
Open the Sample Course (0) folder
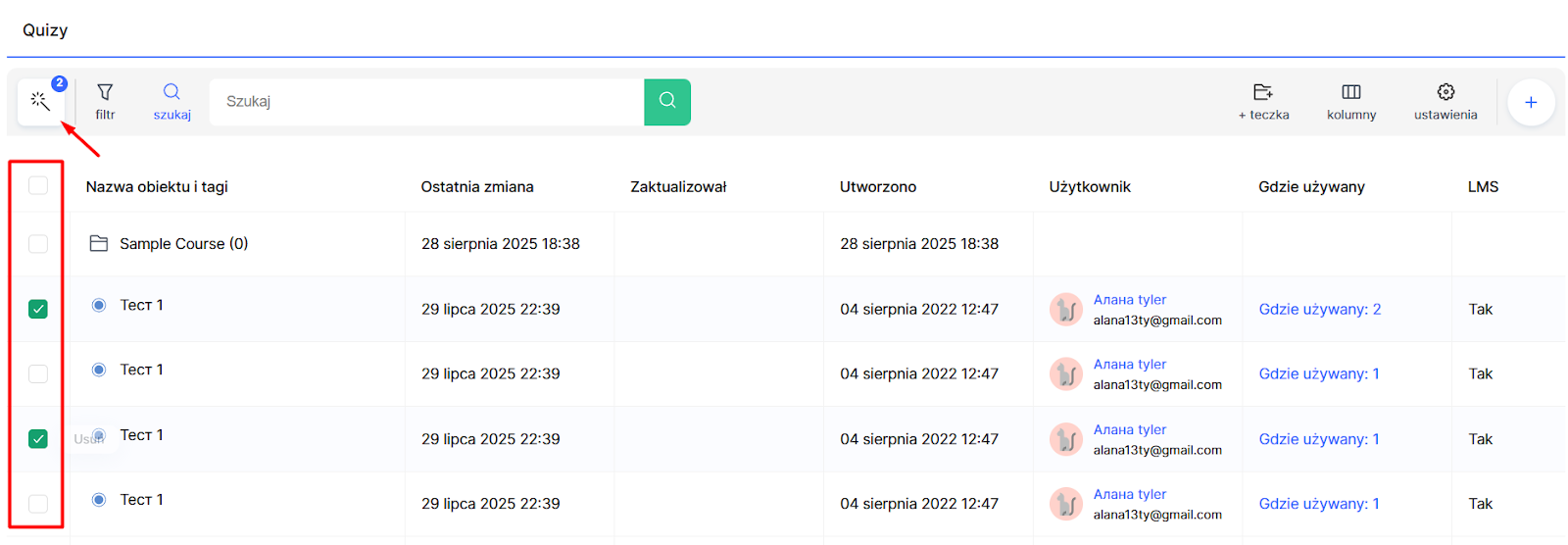pyautogui.click(x=183, y=244)
